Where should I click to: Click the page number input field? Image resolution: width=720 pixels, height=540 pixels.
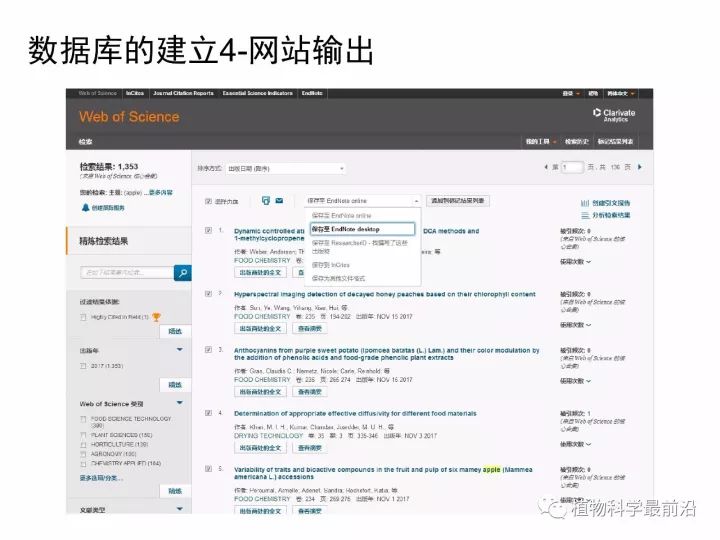pos(573,167)
